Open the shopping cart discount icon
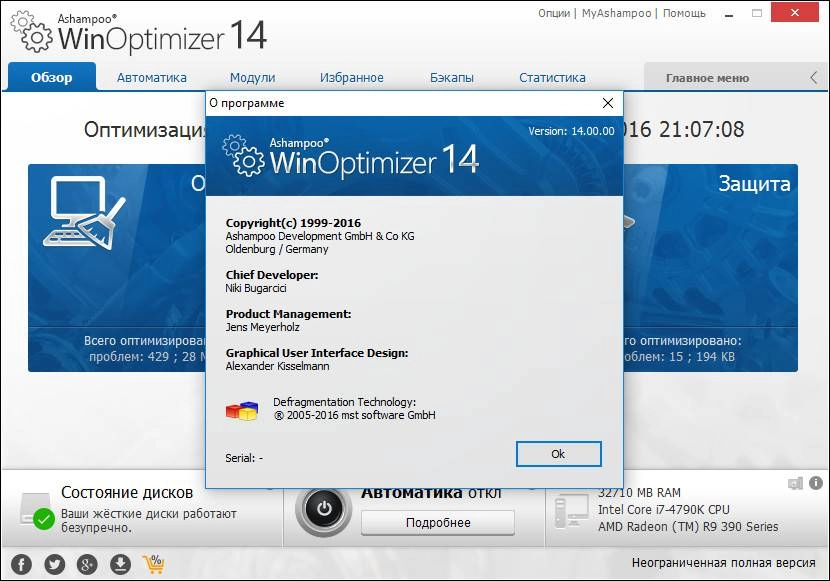 tap(154, 564)
